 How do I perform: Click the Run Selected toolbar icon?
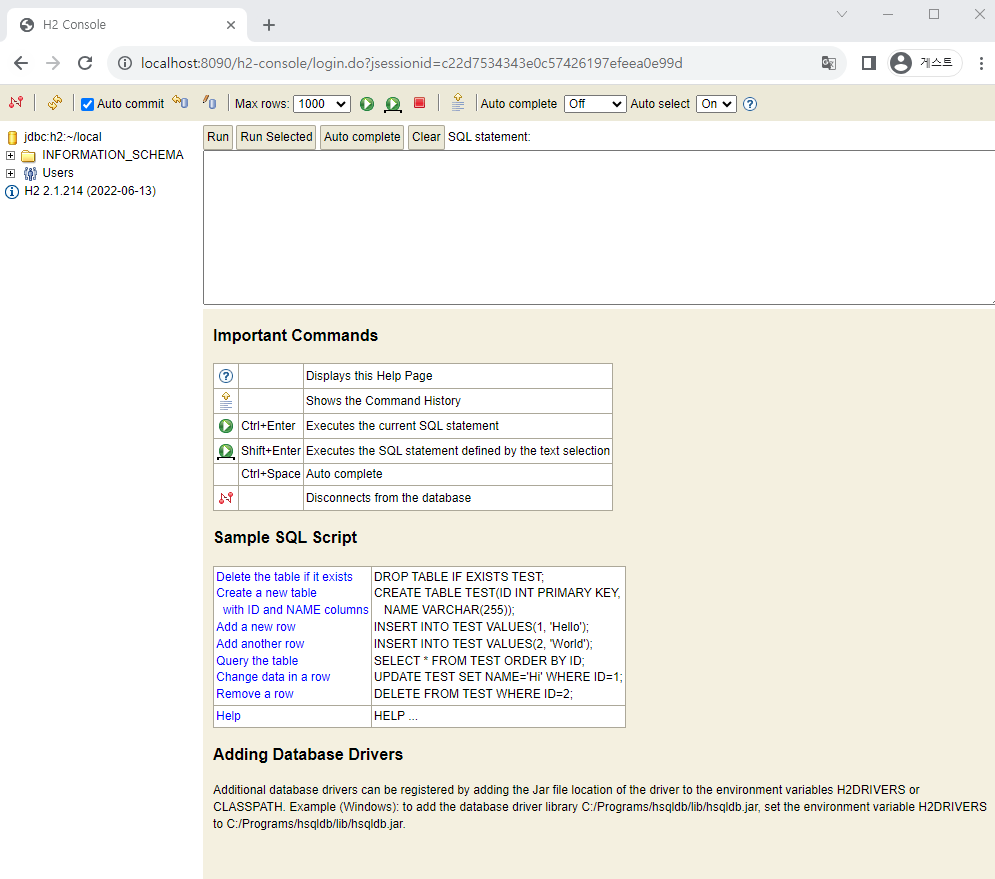393,105
